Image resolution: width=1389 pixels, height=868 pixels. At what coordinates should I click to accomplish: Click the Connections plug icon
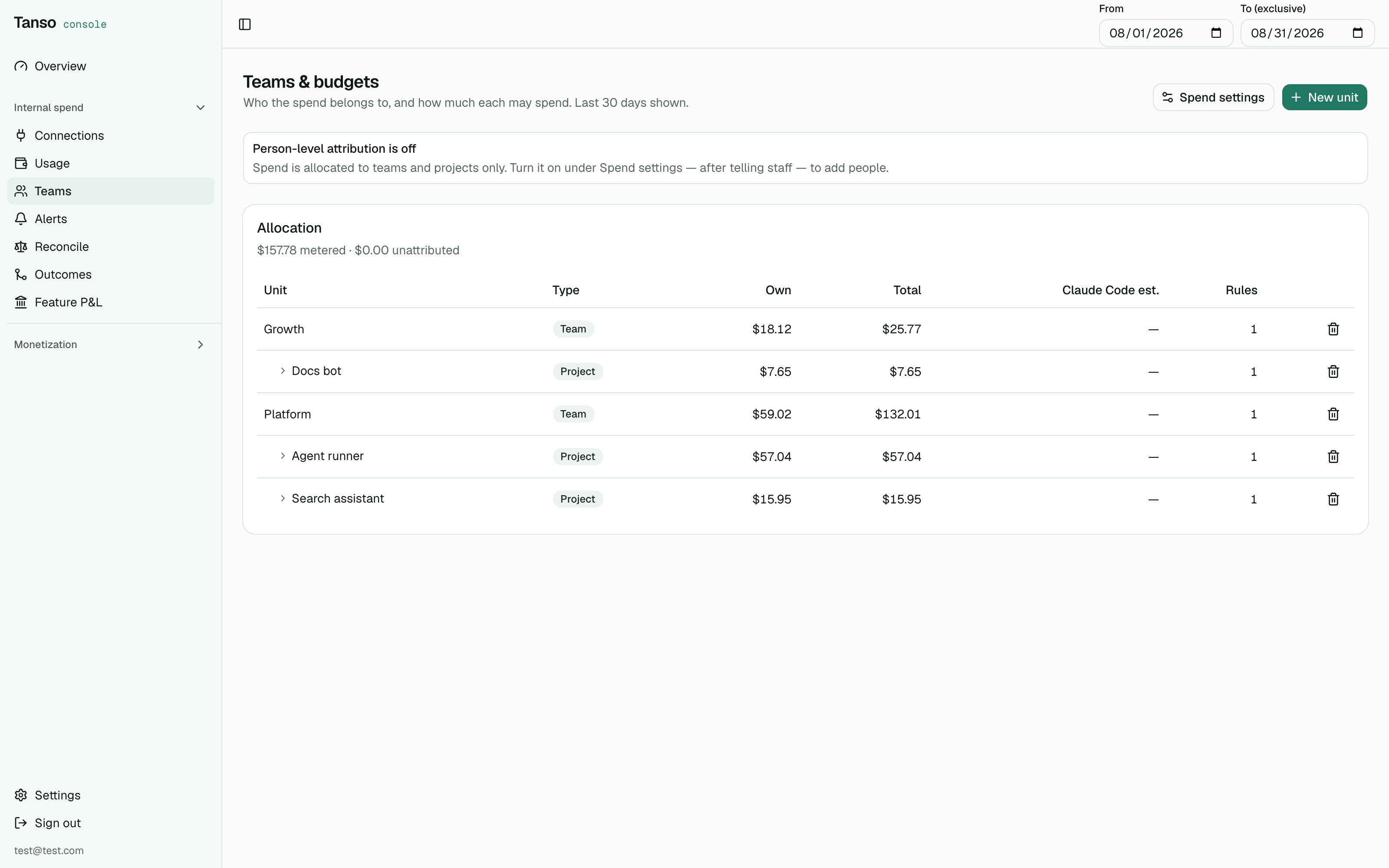click(x=21, y=135)
